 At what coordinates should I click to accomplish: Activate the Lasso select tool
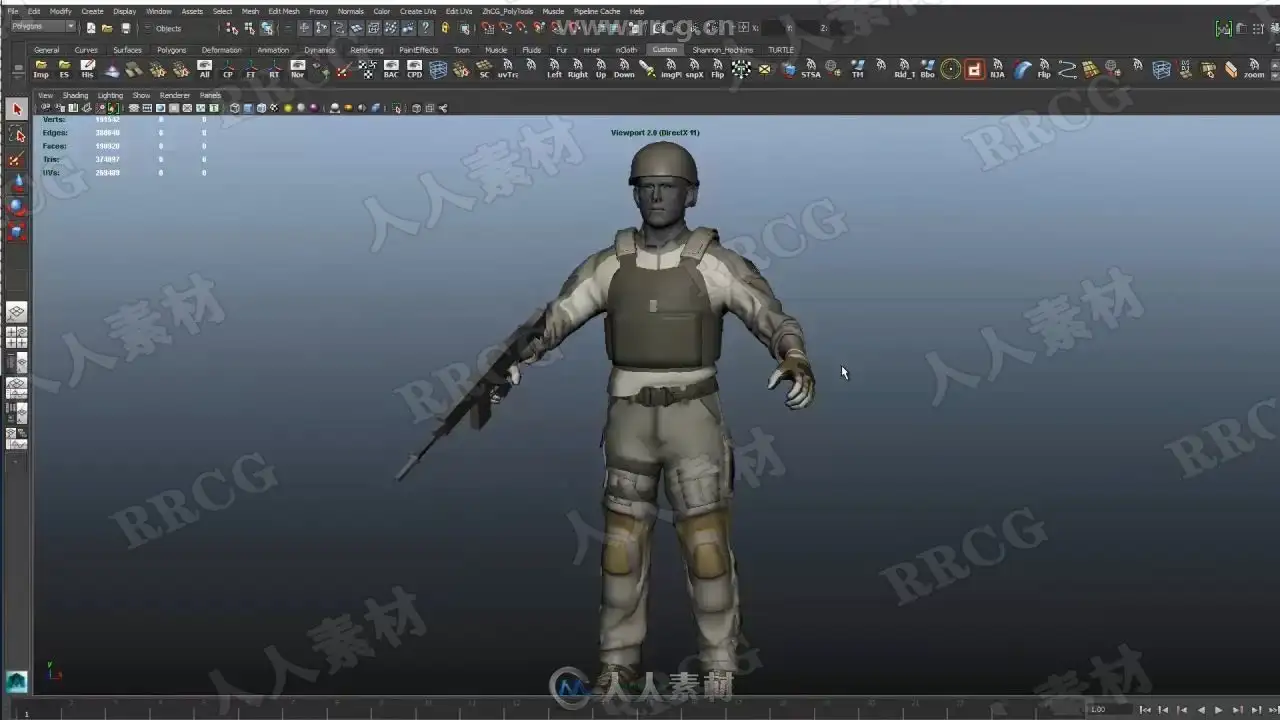point(16,134)
